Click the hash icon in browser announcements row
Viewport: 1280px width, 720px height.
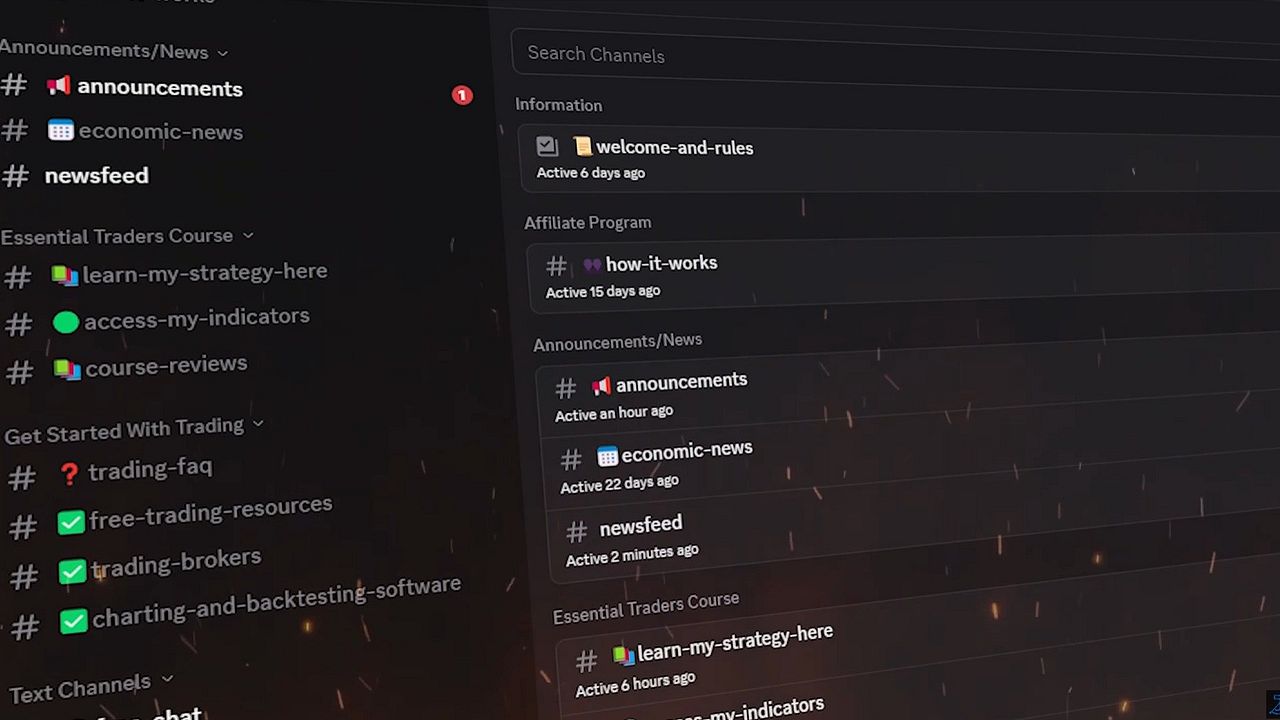[566, 388]
